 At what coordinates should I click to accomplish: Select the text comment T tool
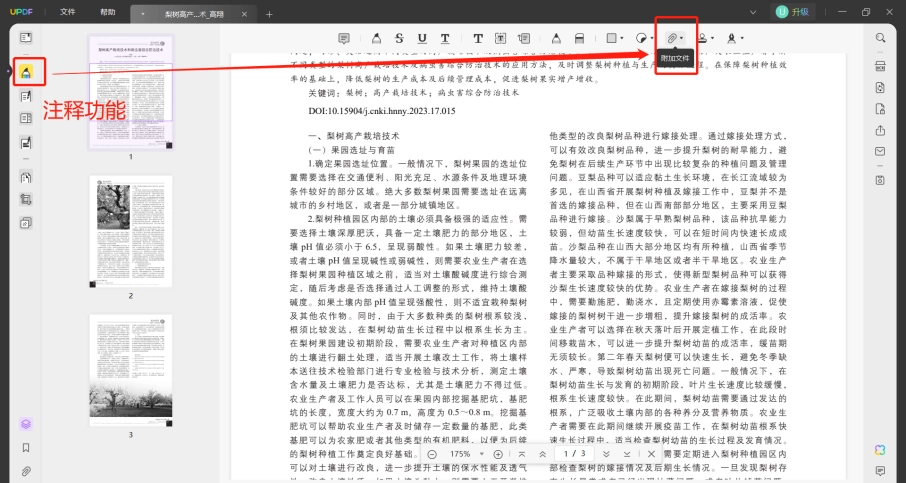pyautogui.click(x=478, y=38)
